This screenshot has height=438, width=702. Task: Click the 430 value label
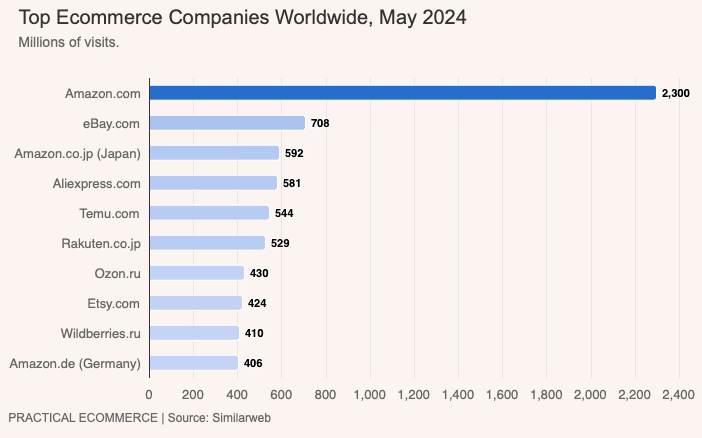click(x=259, y=273)
